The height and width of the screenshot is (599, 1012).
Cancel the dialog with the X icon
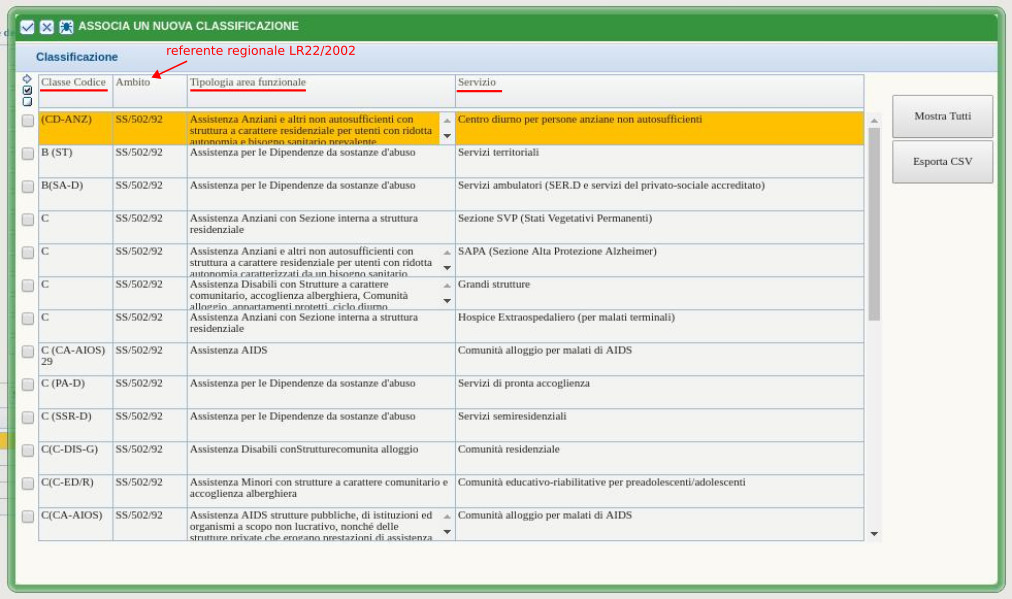46,26
